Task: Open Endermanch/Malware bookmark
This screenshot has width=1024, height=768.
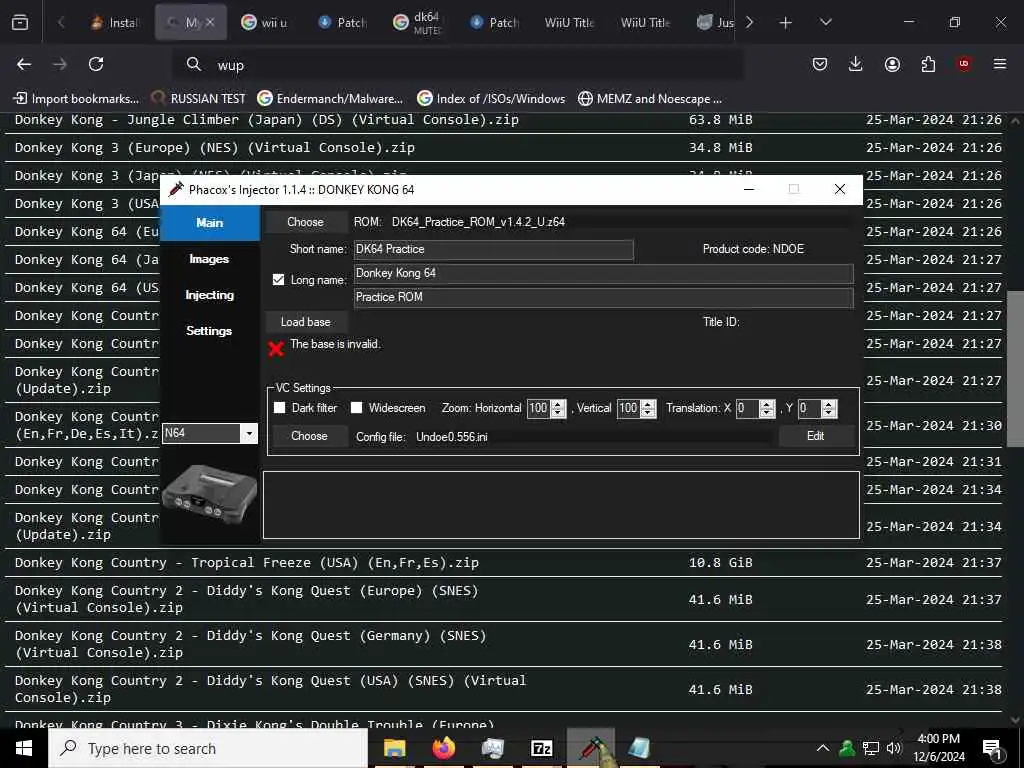Action: (x=330, y=99)
